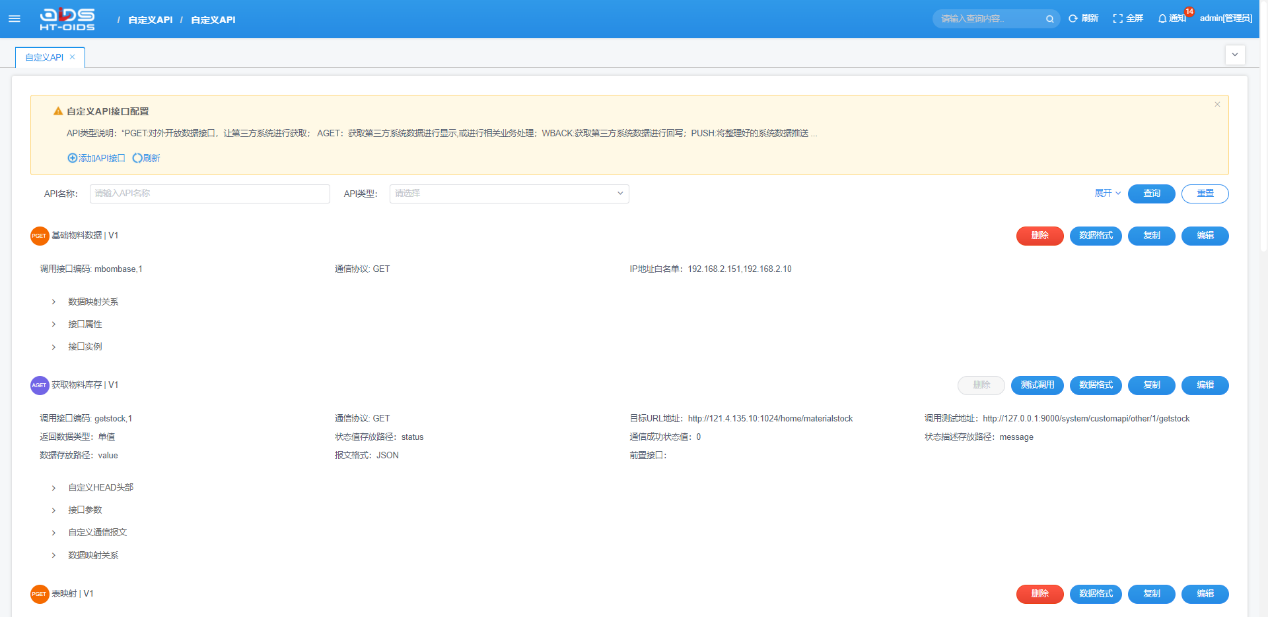
Task: Open 数据格式 for 获取物料库存
Action: (x=1096, y=385)
